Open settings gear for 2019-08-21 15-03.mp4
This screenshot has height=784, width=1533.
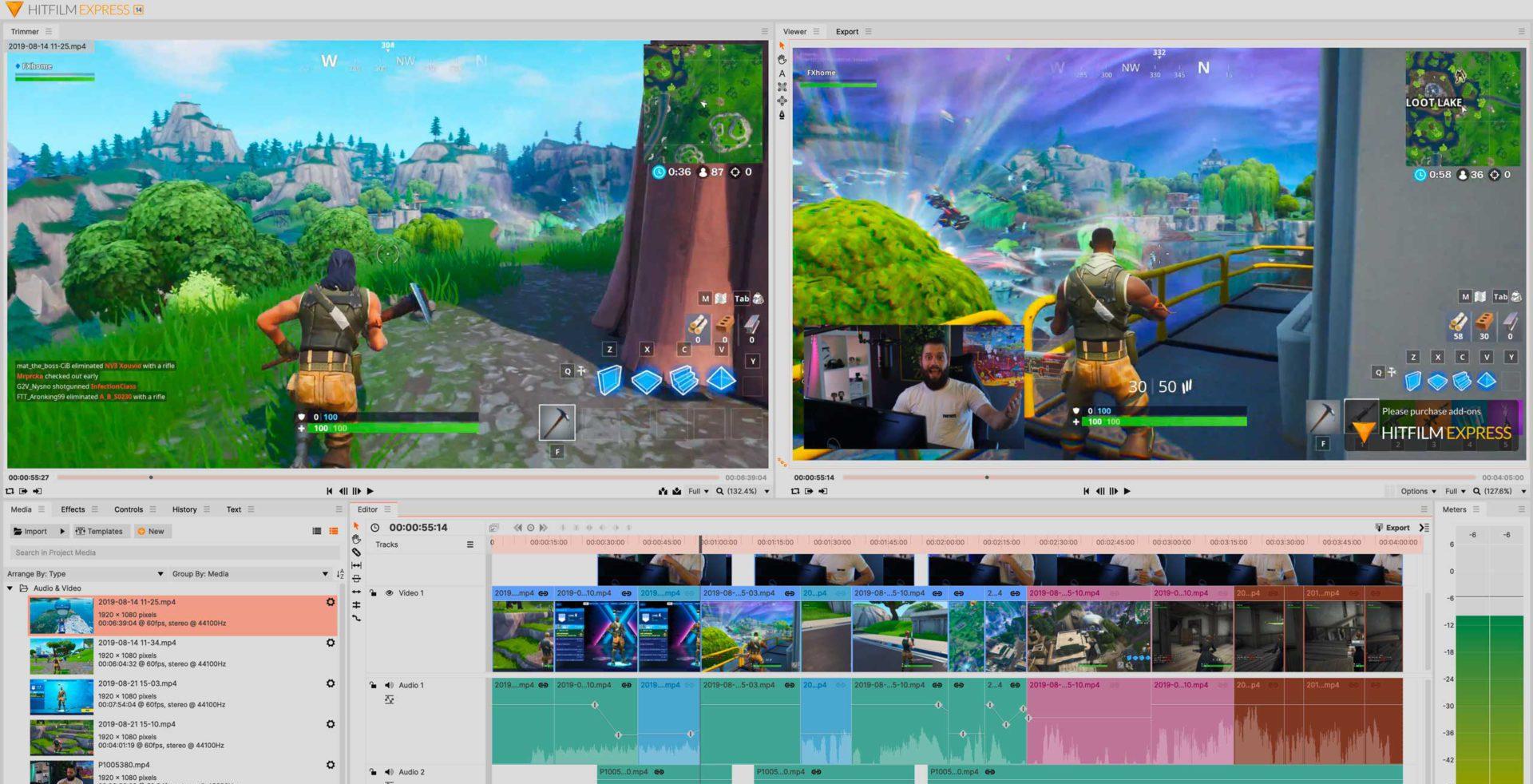[331, 683]
